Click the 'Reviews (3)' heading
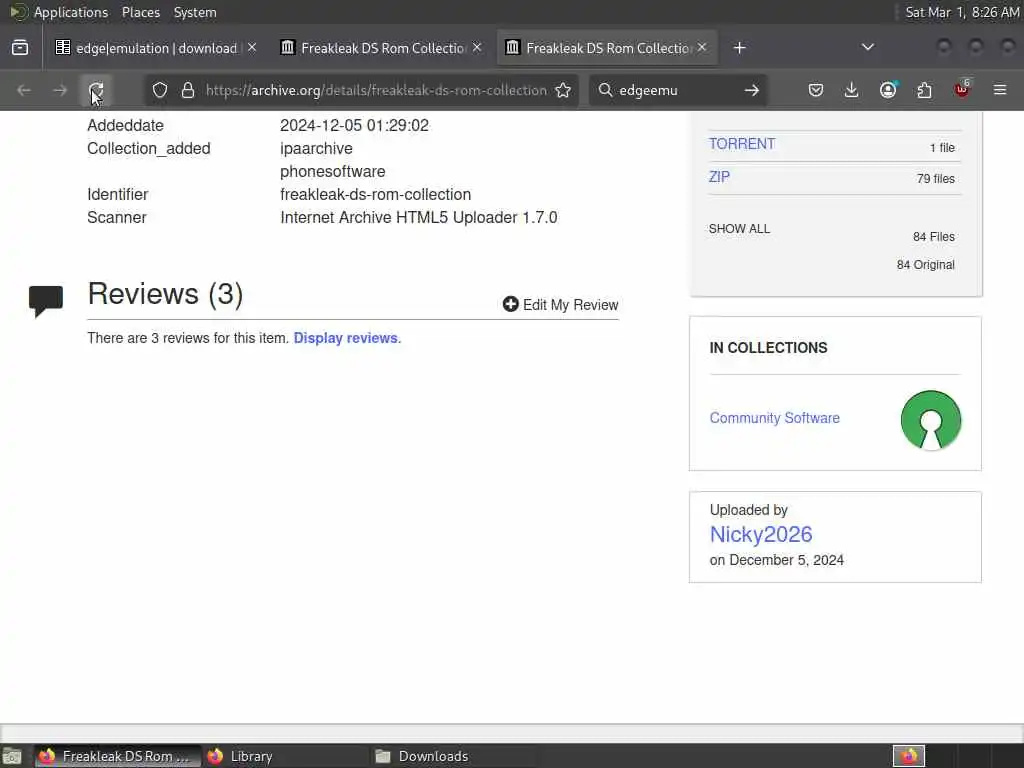 tap(165, 295)
